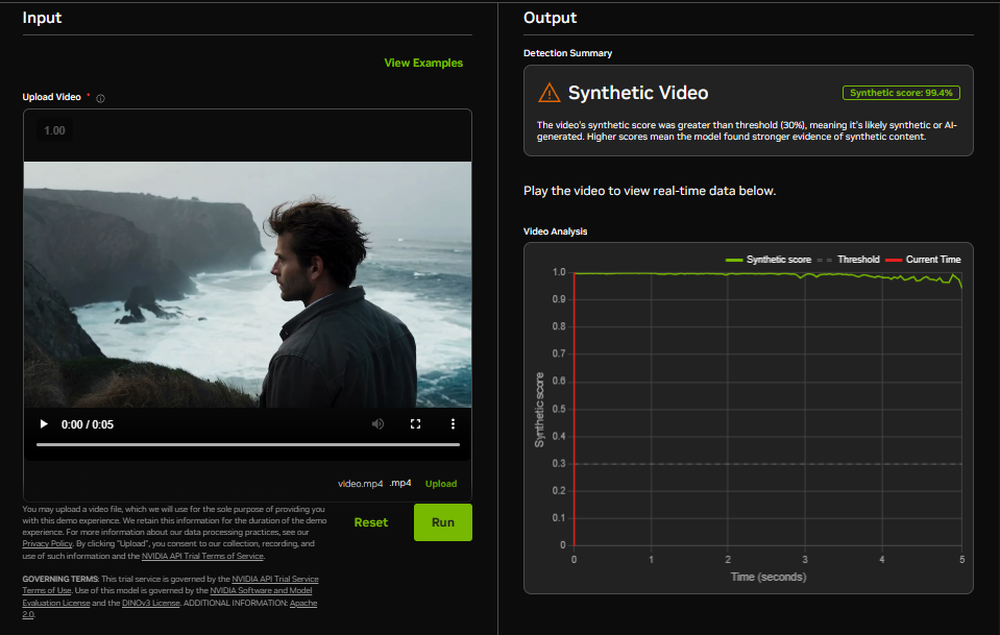Click the dashed threshold line in the chart
Image resolution: width=1000 pixels, height=635 pixels.
768,464
